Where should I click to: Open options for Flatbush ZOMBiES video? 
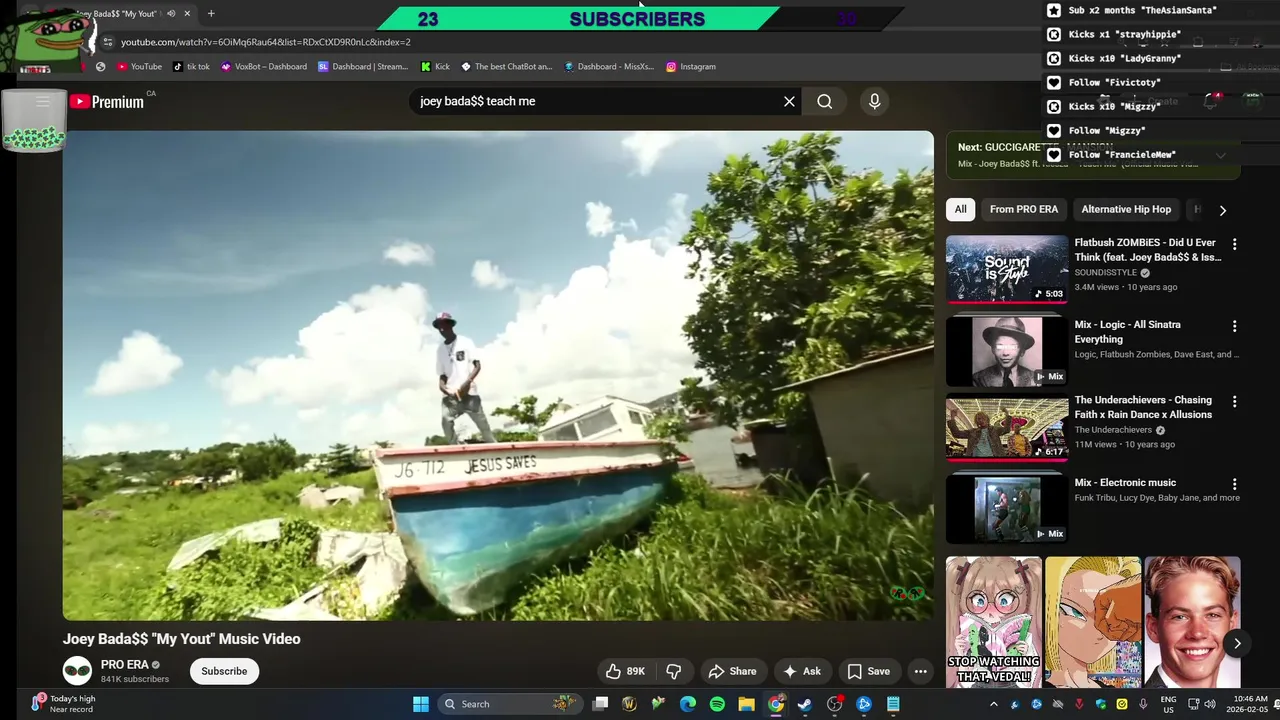(1234, 244)
